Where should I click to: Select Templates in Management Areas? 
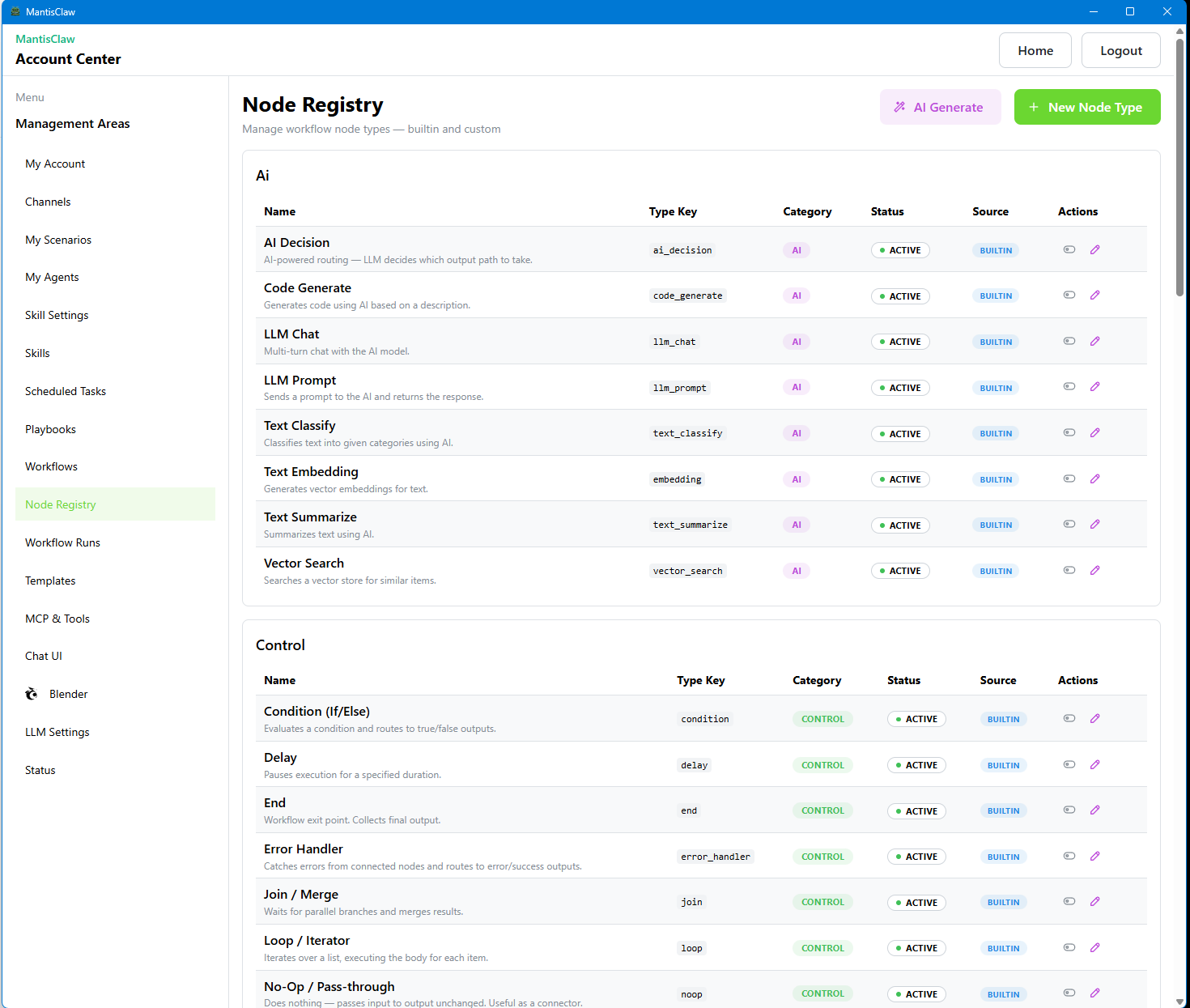50,581
